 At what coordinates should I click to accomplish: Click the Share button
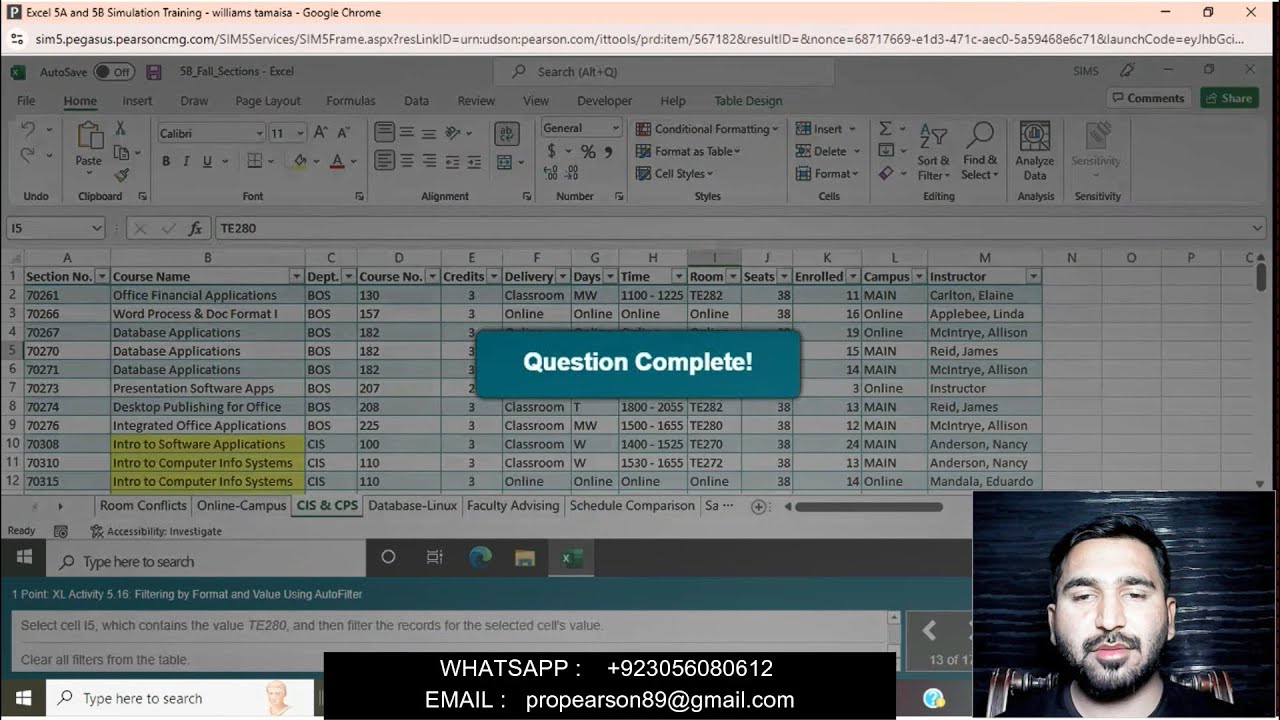coord(1229,98)
